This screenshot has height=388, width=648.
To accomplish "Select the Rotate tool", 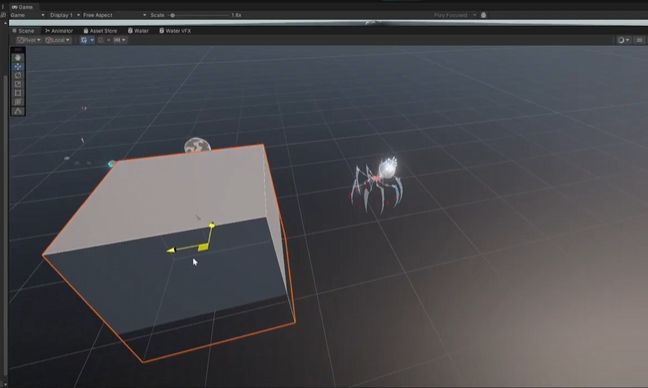I will coord(18,75).
